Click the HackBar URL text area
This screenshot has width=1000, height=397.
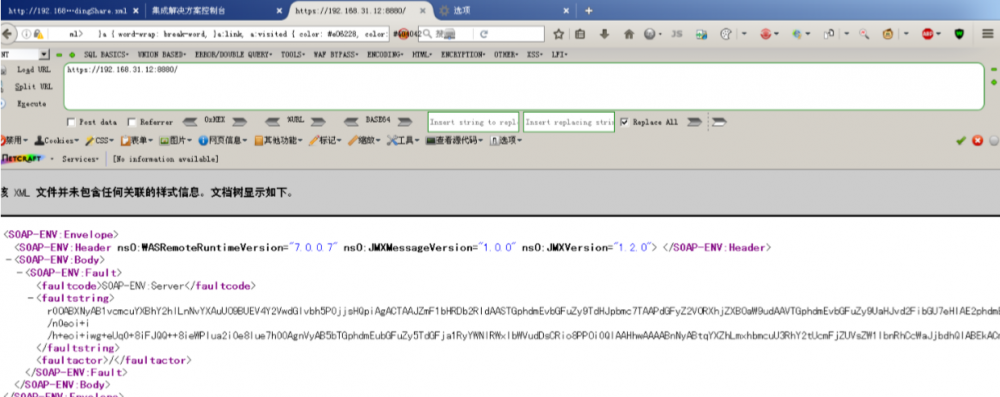523,86
